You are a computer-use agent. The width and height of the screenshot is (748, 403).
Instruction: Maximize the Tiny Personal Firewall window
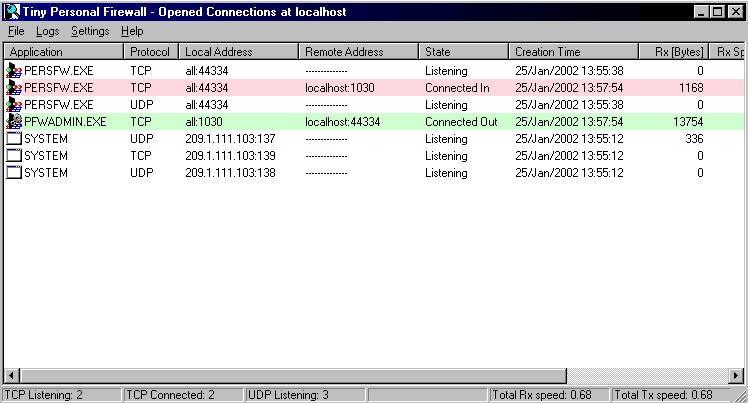click(x=717, y=12)
